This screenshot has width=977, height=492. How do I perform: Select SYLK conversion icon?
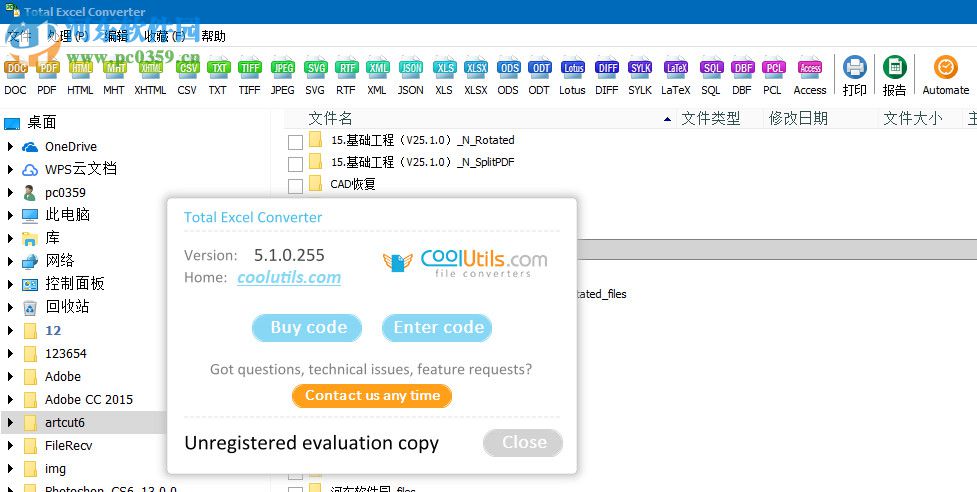(640, 69)
